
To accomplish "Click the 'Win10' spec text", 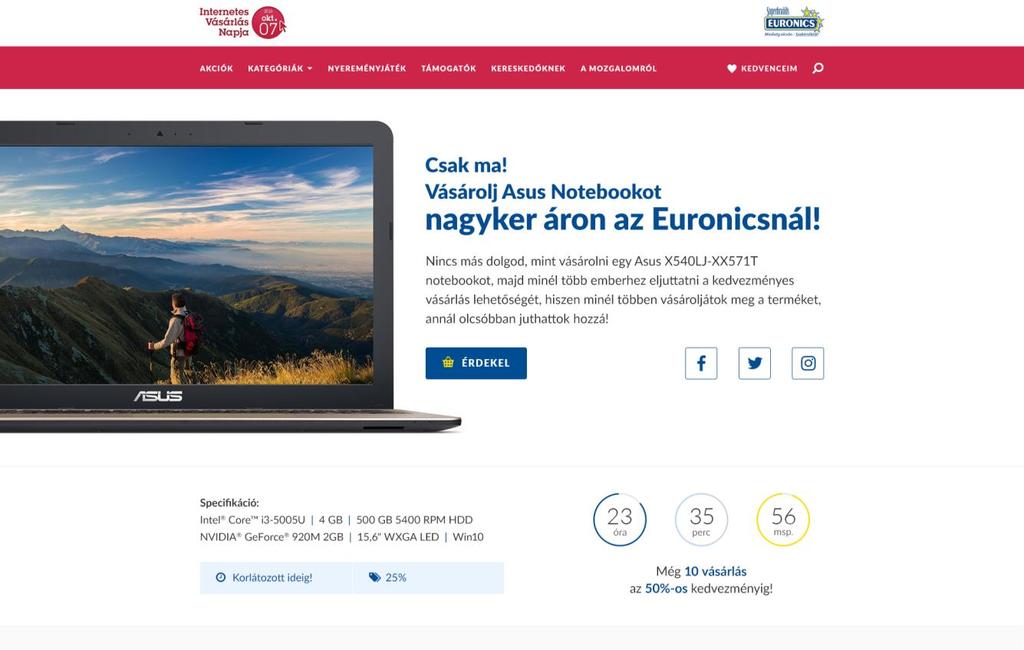I will [468, 537].
